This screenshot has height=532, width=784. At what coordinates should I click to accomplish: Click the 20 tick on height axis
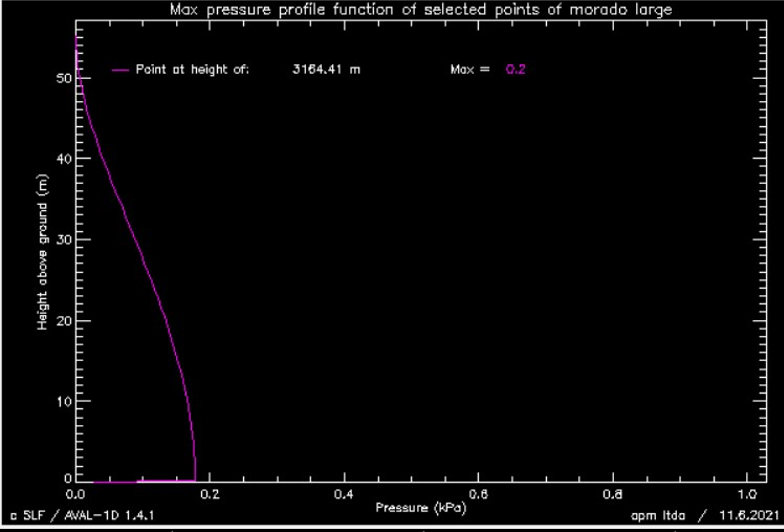coord(62,321)
